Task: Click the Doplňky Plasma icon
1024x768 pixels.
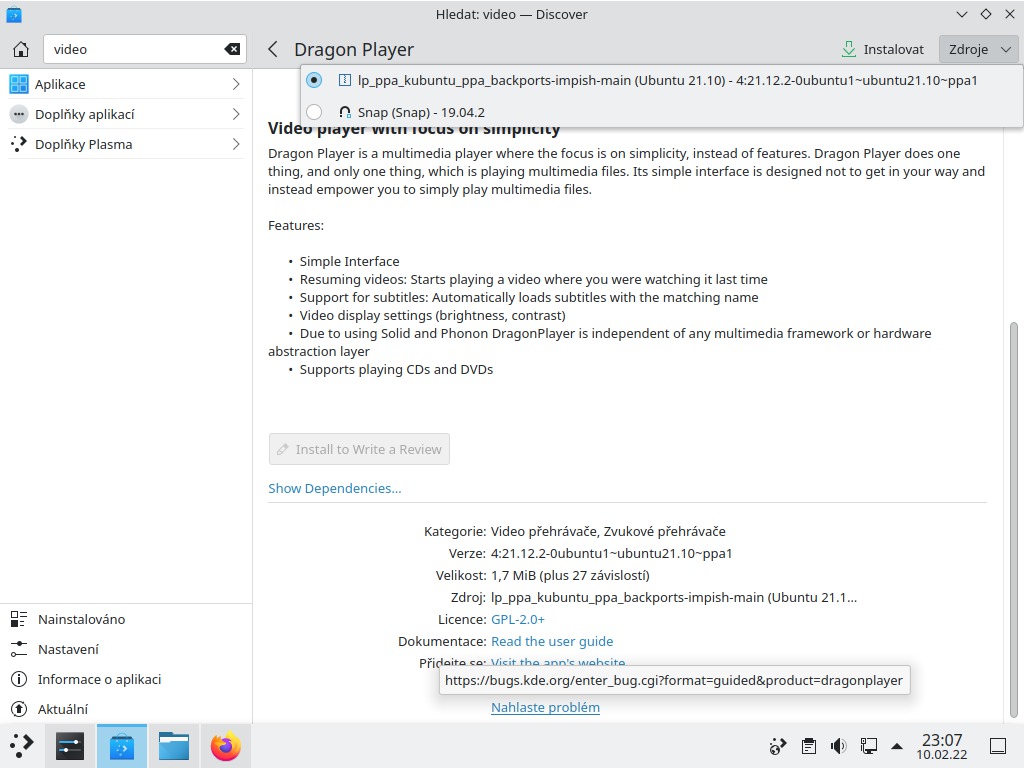Action: pyautogui.click(x=19, y=144)
